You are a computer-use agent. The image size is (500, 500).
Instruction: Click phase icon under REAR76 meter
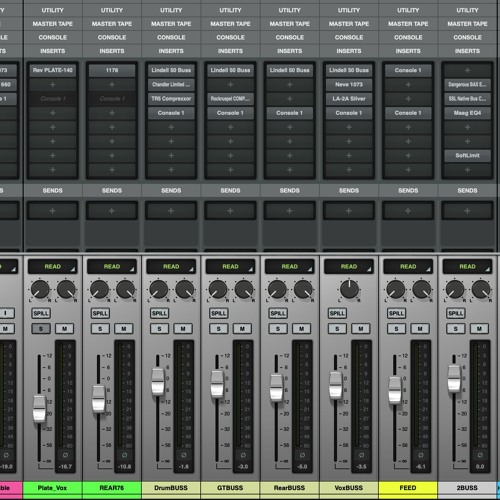click(x=125, y=455)
